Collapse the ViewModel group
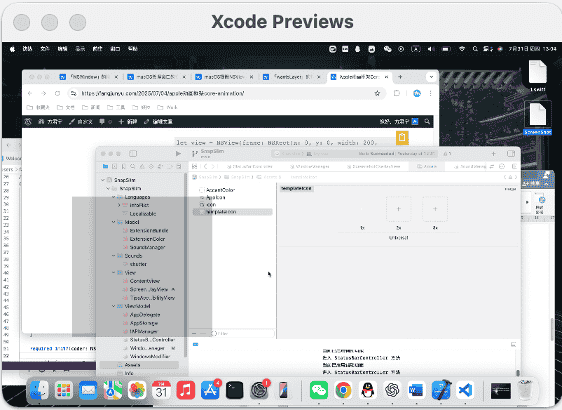The image size is (562, 410). click(113, 306)
